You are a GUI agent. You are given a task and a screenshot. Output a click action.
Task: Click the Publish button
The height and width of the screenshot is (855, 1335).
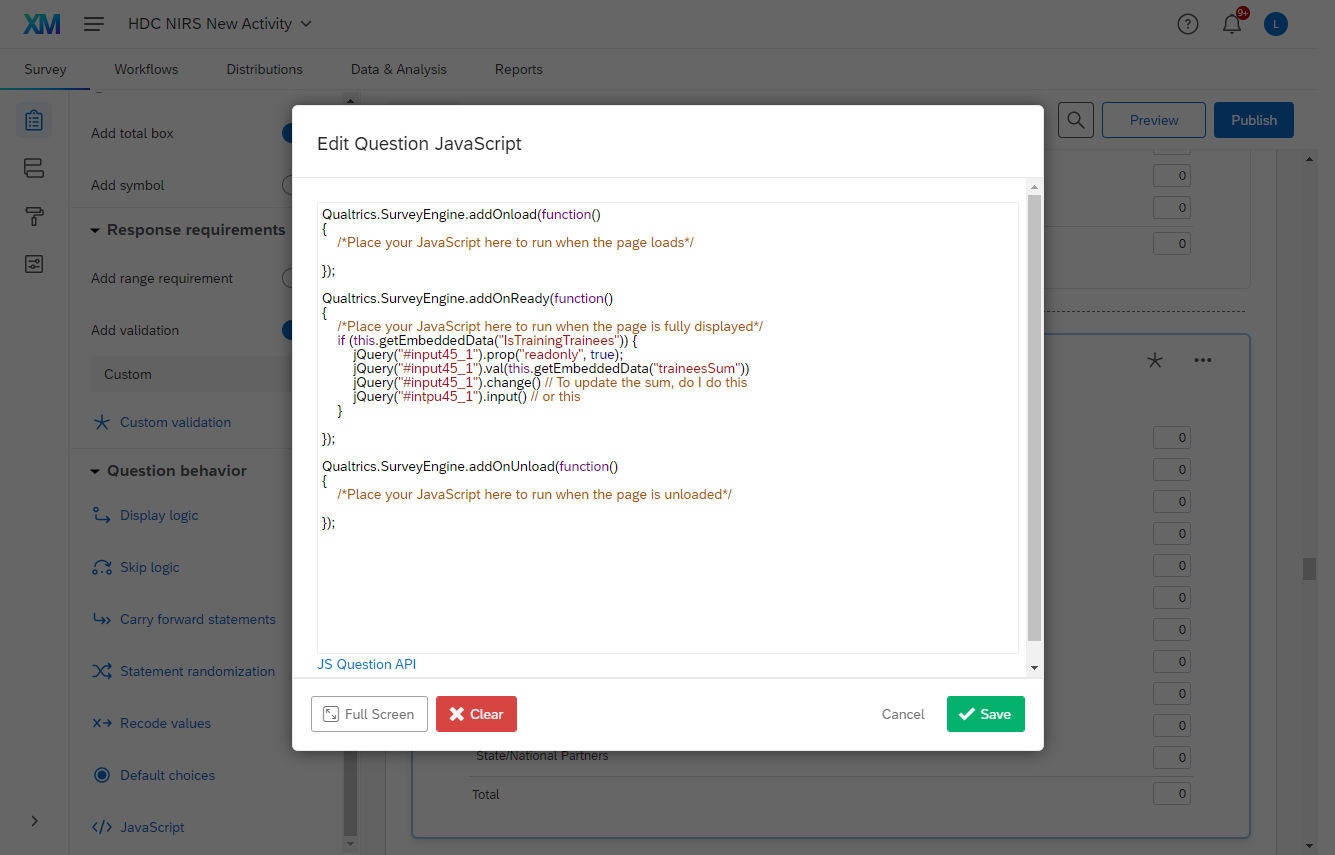[x=1254, y=120]
